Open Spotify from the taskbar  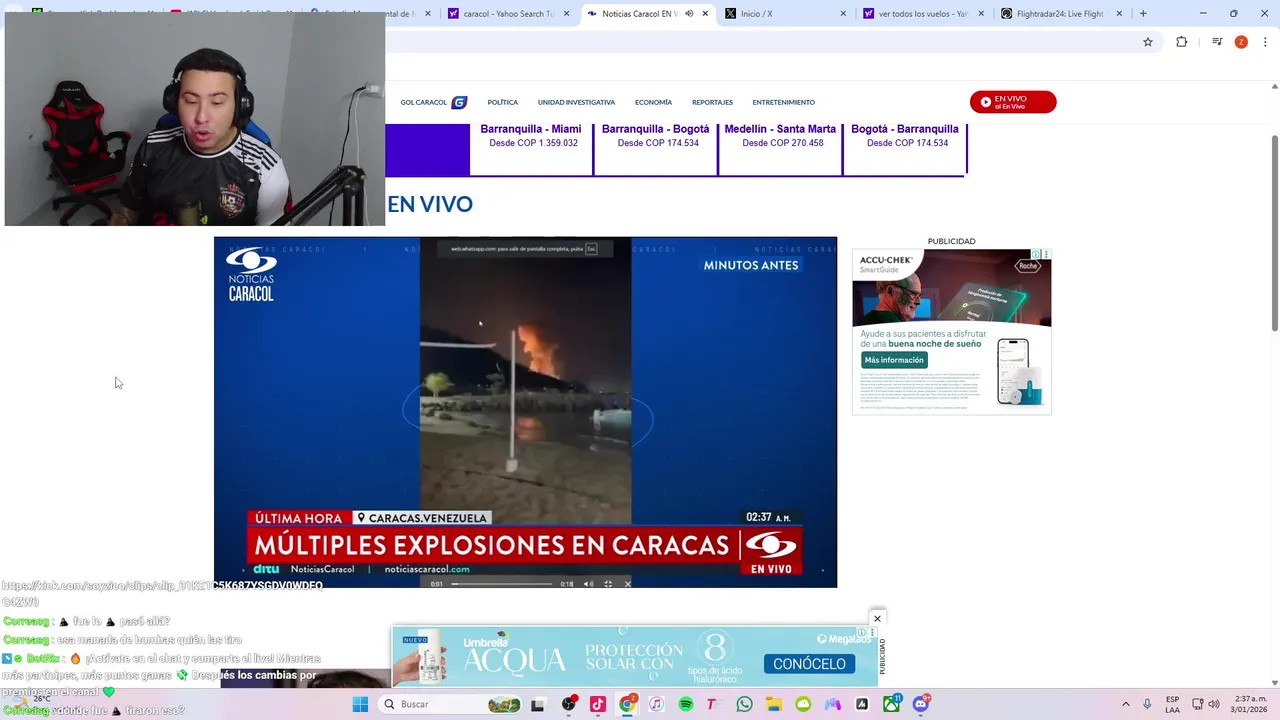click(x=686, y=704)
